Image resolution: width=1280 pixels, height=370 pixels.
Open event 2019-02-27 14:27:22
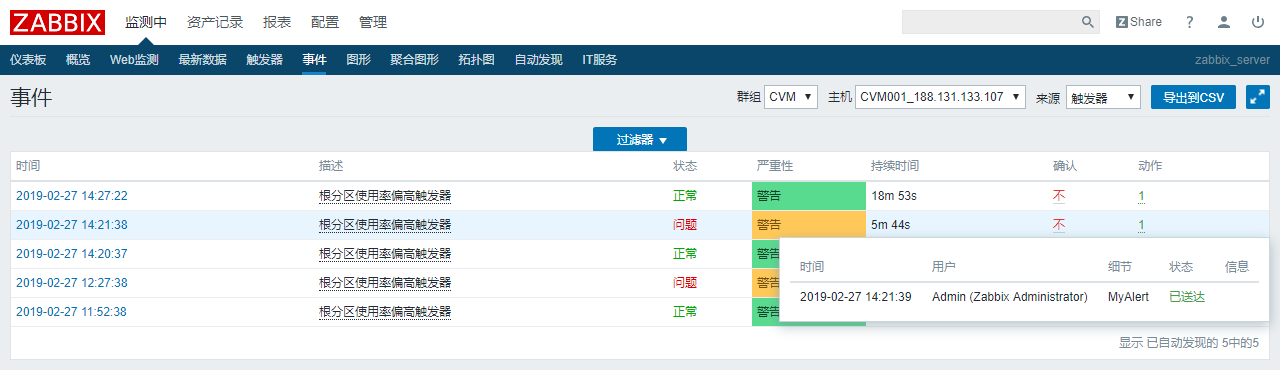[72, 196]
